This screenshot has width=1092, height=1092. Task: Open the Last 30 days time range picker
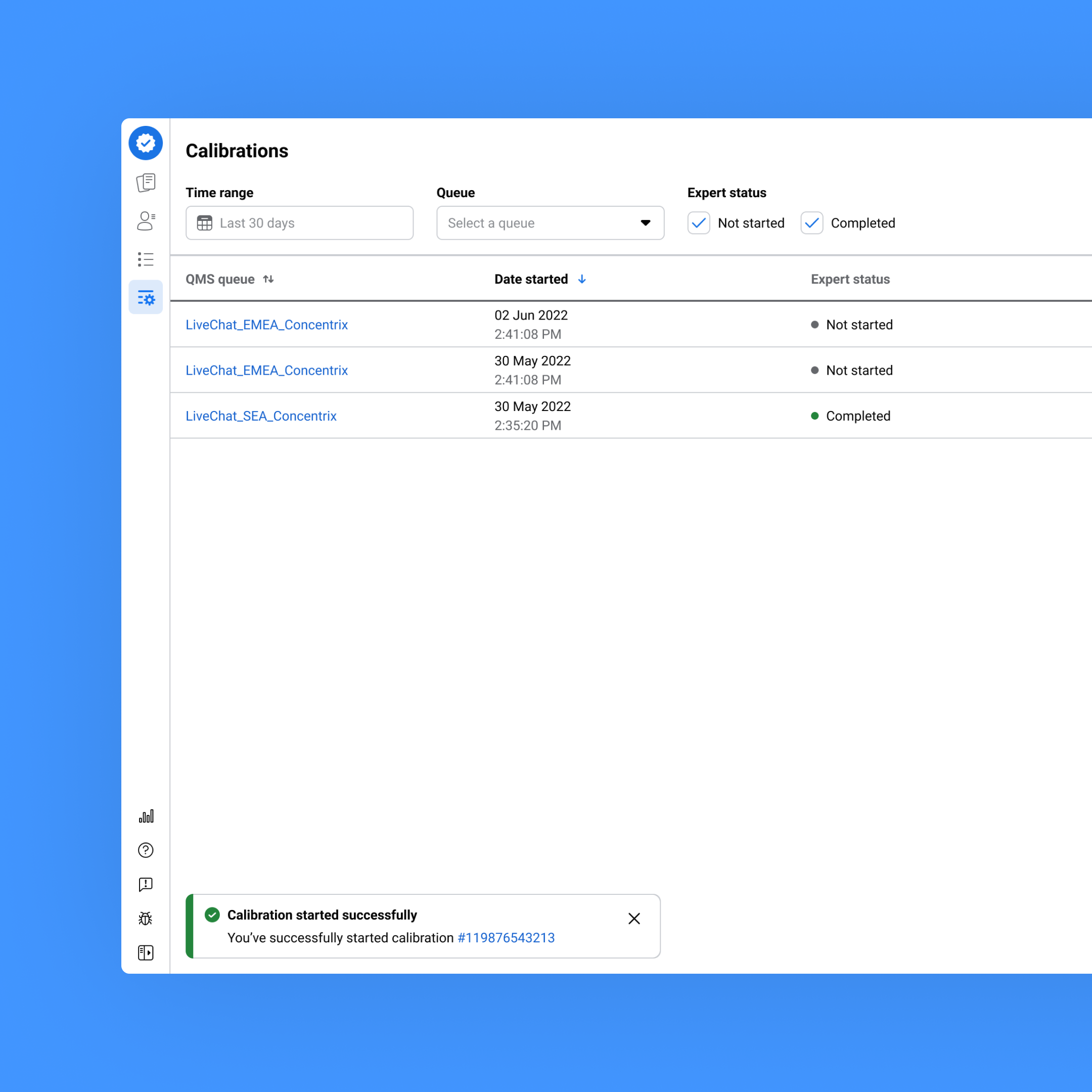pos(299,222)
